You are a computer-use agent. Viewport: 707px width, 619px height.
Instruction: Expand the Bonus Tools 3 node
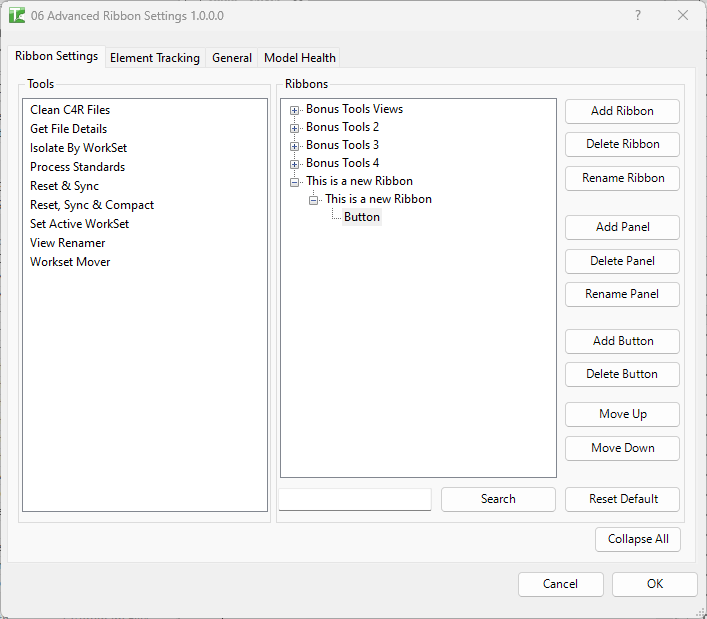tap(295, 146)
